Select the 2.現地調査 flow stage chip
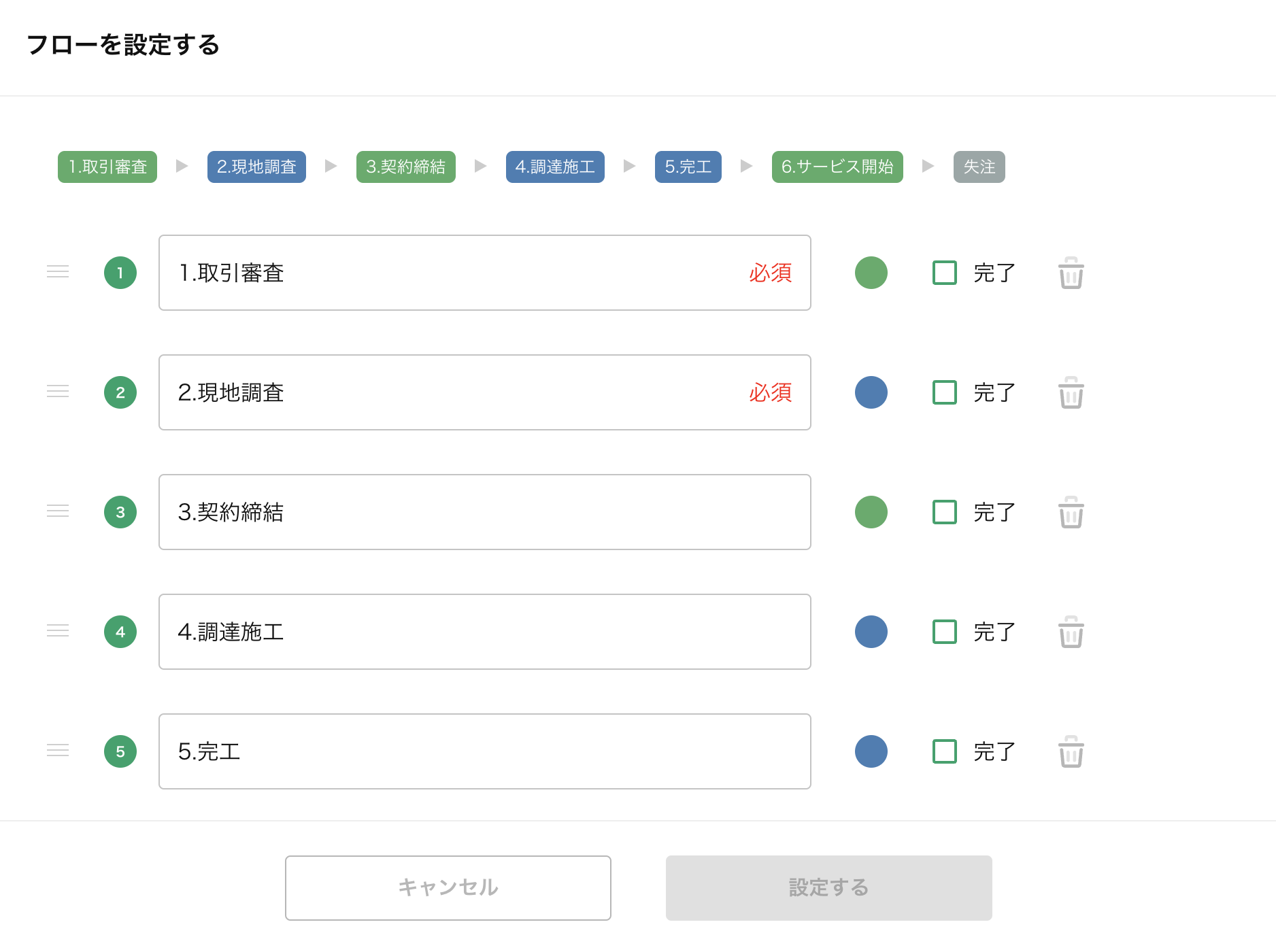The width and height of the screenshot is (1276, 952). 256,167
